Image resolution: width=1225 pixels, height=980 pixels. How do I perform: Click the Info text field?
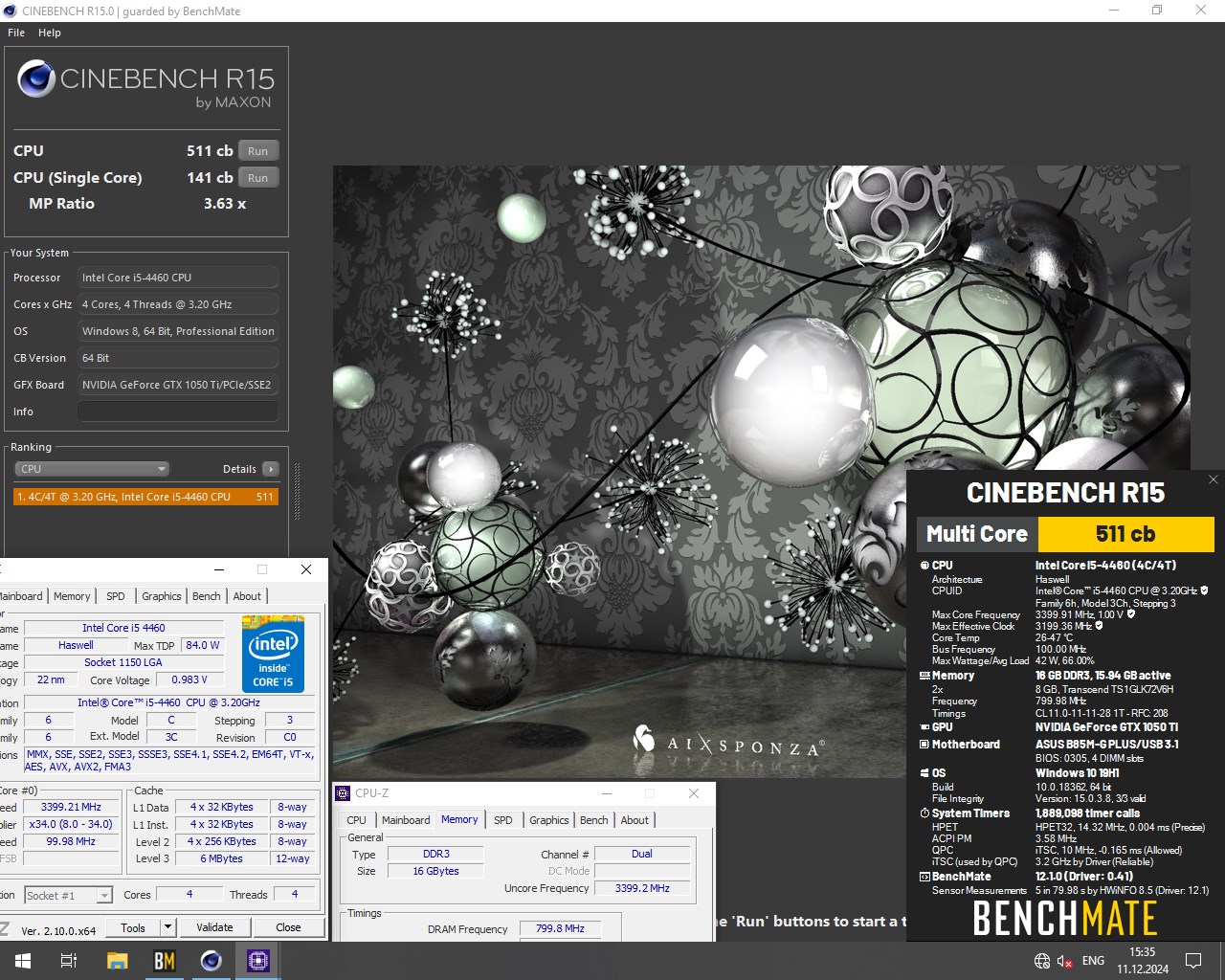178,412
